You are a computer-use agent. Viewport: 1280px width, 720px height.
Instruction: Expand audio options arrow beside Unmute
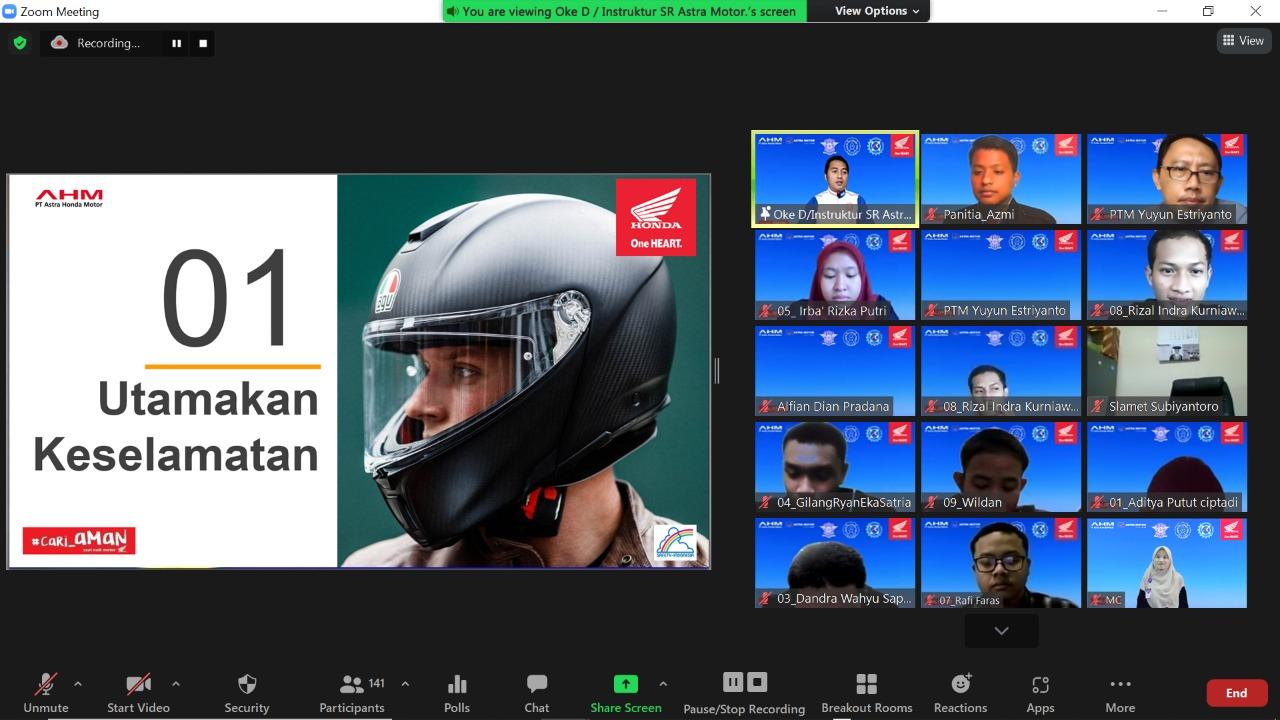point(78,684)
